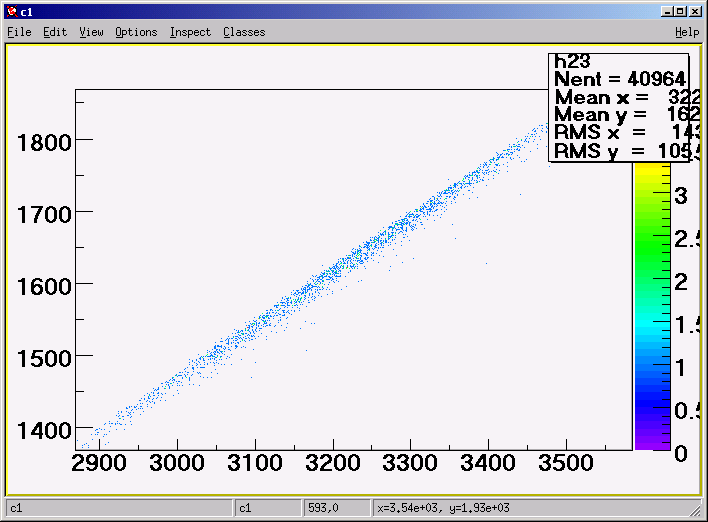Screen dimensions: 708x522
Task: Open the Options menu
Action: point(136,32)
